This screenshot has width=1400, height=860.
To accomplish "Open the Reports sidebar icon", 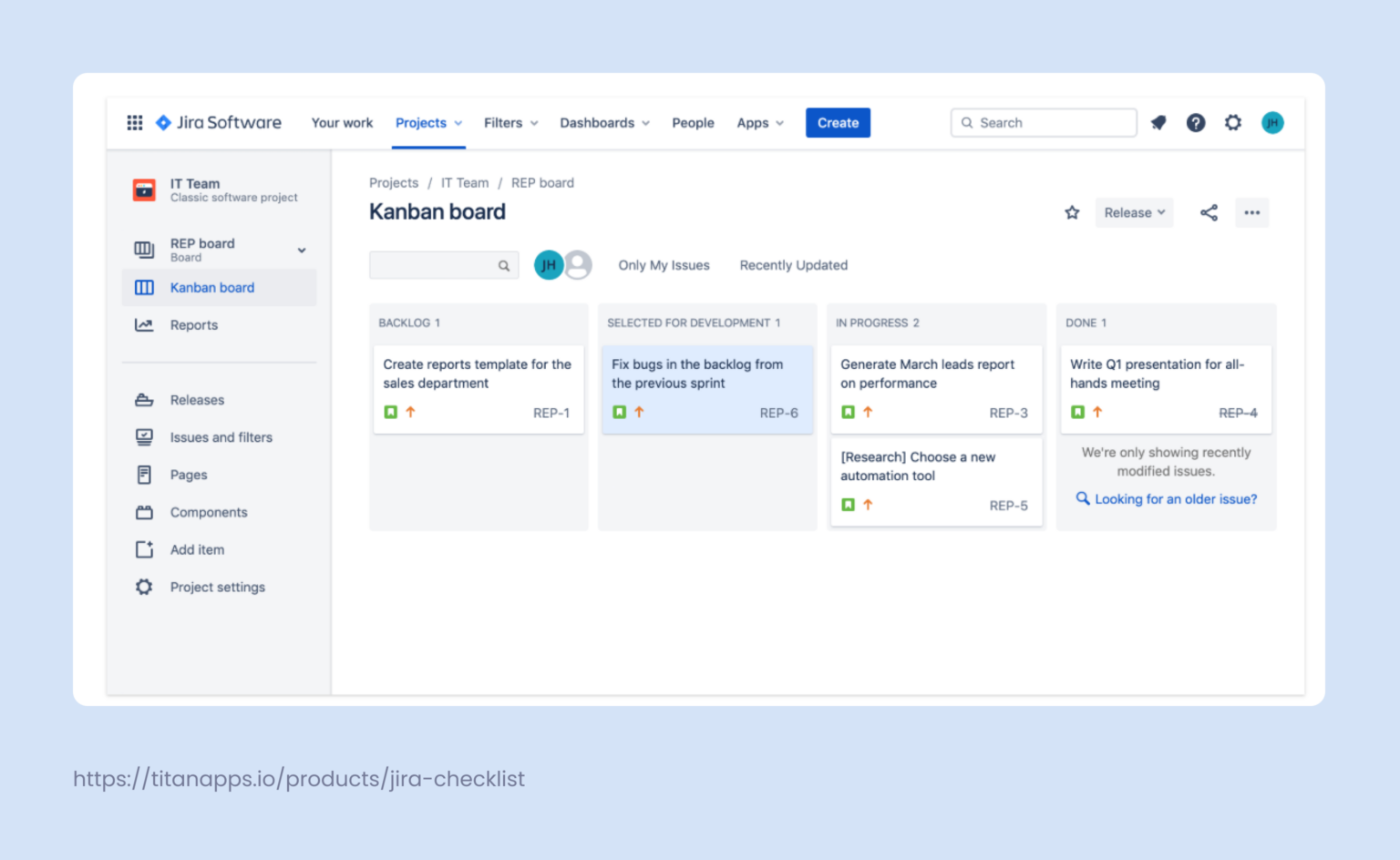I will (x=144, y=324).
